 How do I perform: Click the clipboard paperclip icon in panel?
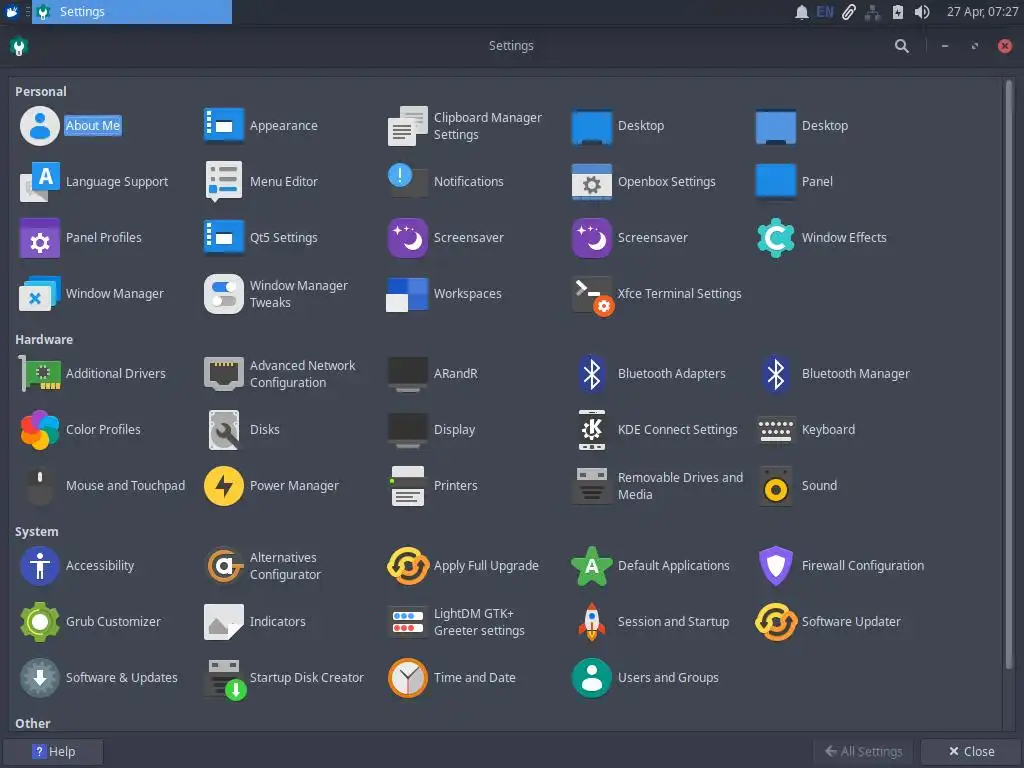coord(848,12)
